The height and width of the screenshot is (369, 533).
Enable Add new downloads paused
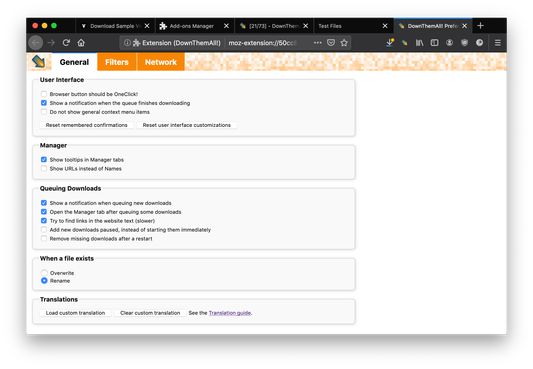(44, 230)
